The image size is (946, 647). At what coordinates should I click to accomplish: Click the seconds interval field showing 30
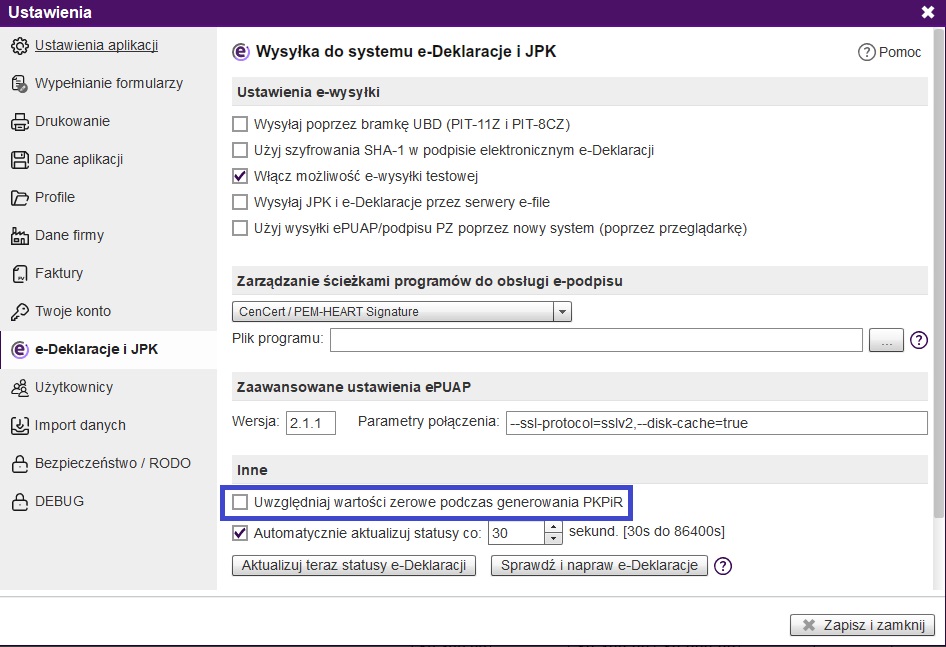[516, 533]
